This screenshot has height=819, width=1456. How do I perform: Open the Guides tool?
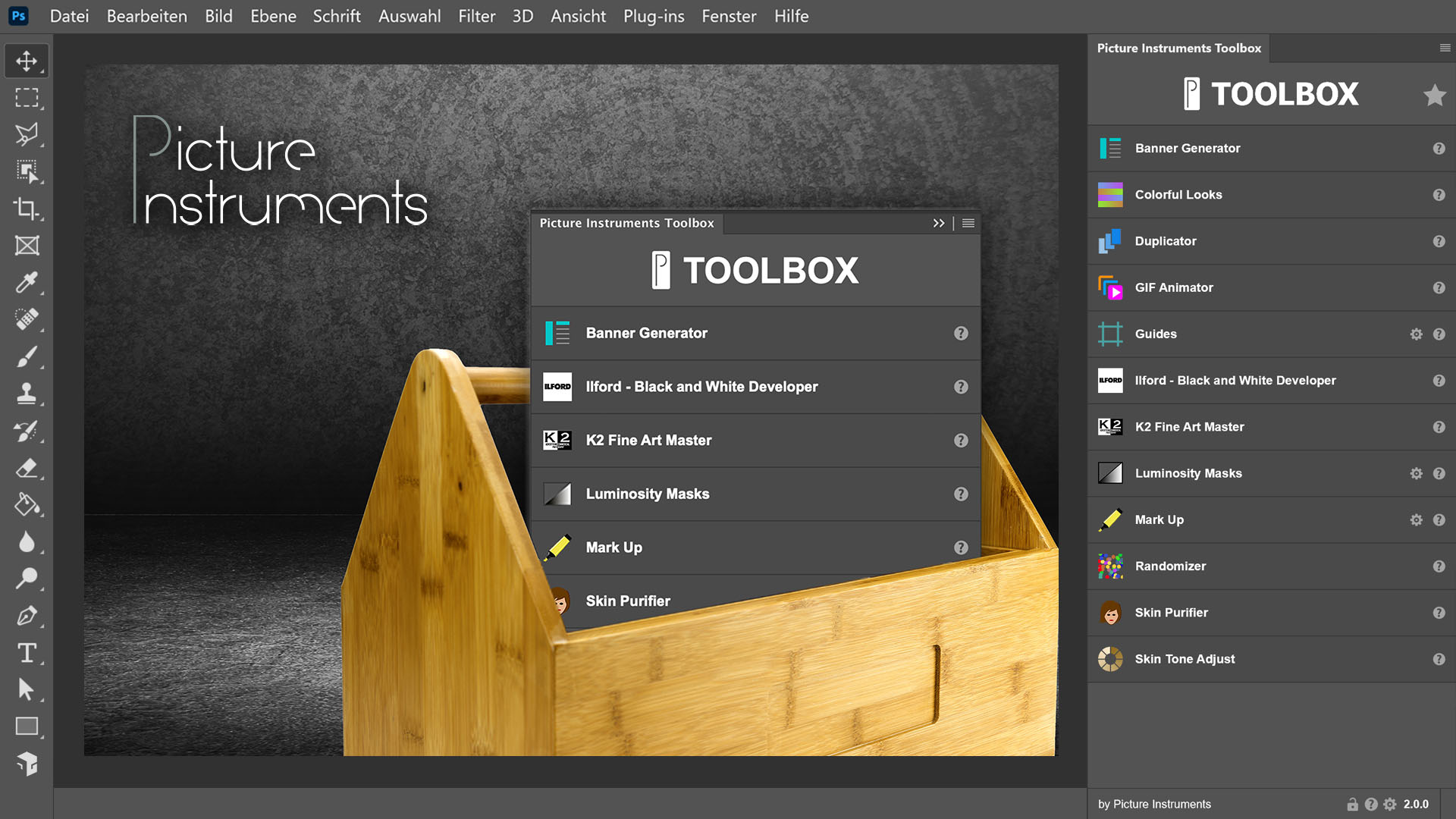point(1272,334)
